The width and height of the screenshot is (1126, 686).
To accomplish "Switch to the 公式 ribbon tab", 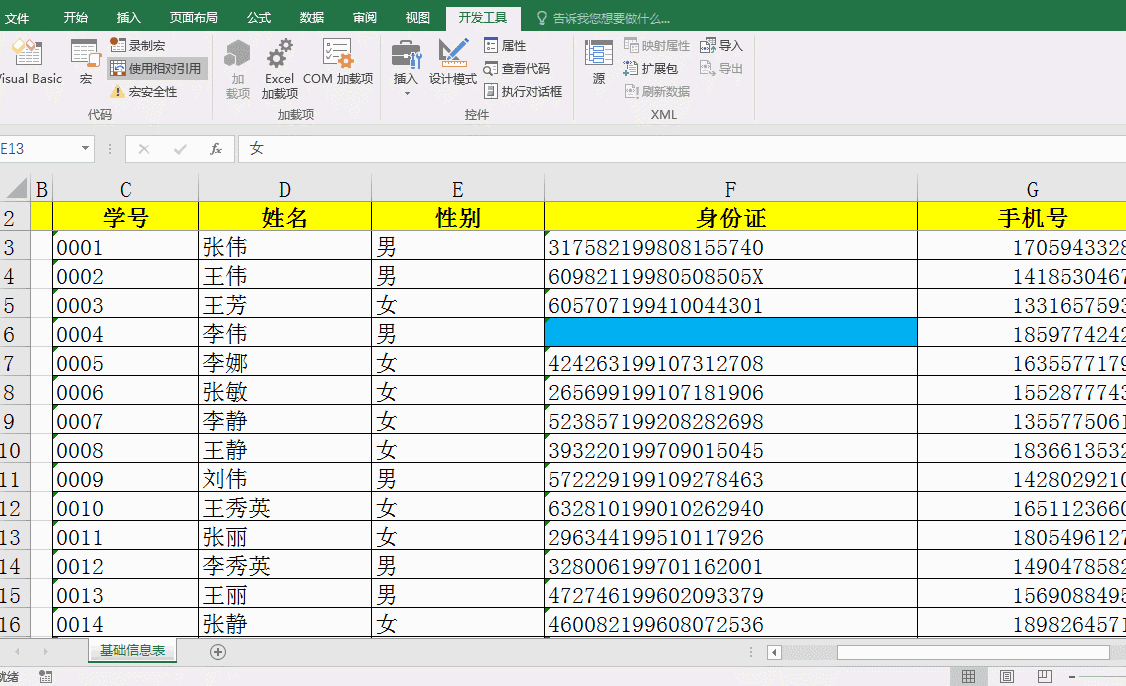I will point(258,18).
